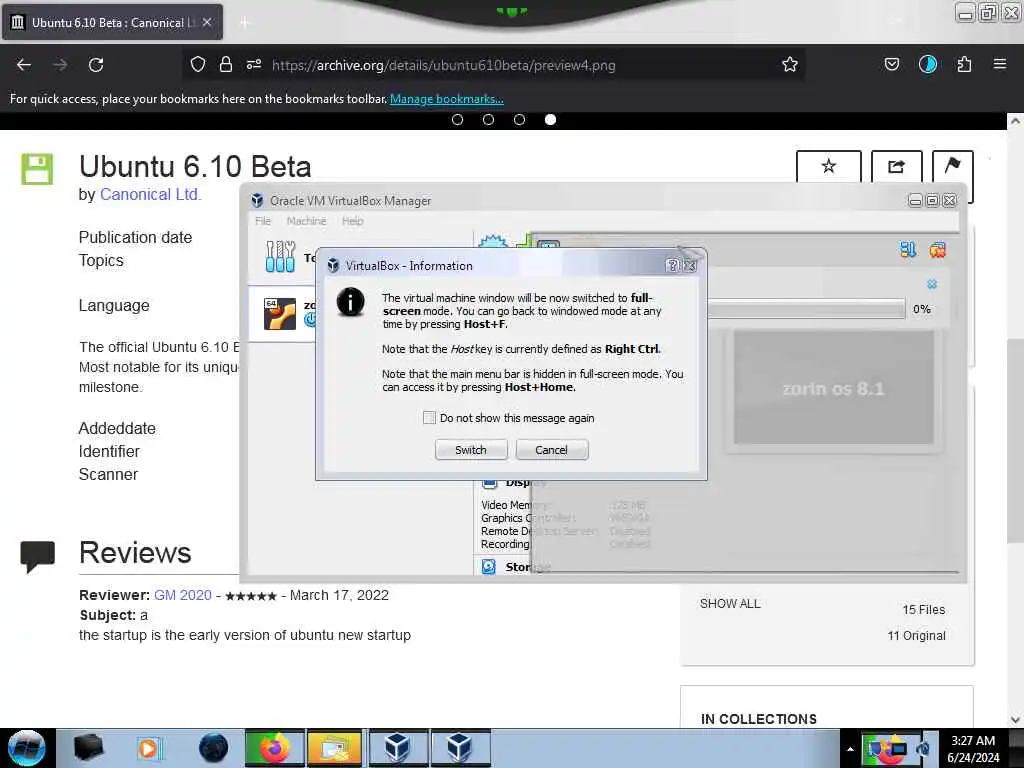
Task: Click the Canonical Ltd. author link
Action: coord(150,195)
